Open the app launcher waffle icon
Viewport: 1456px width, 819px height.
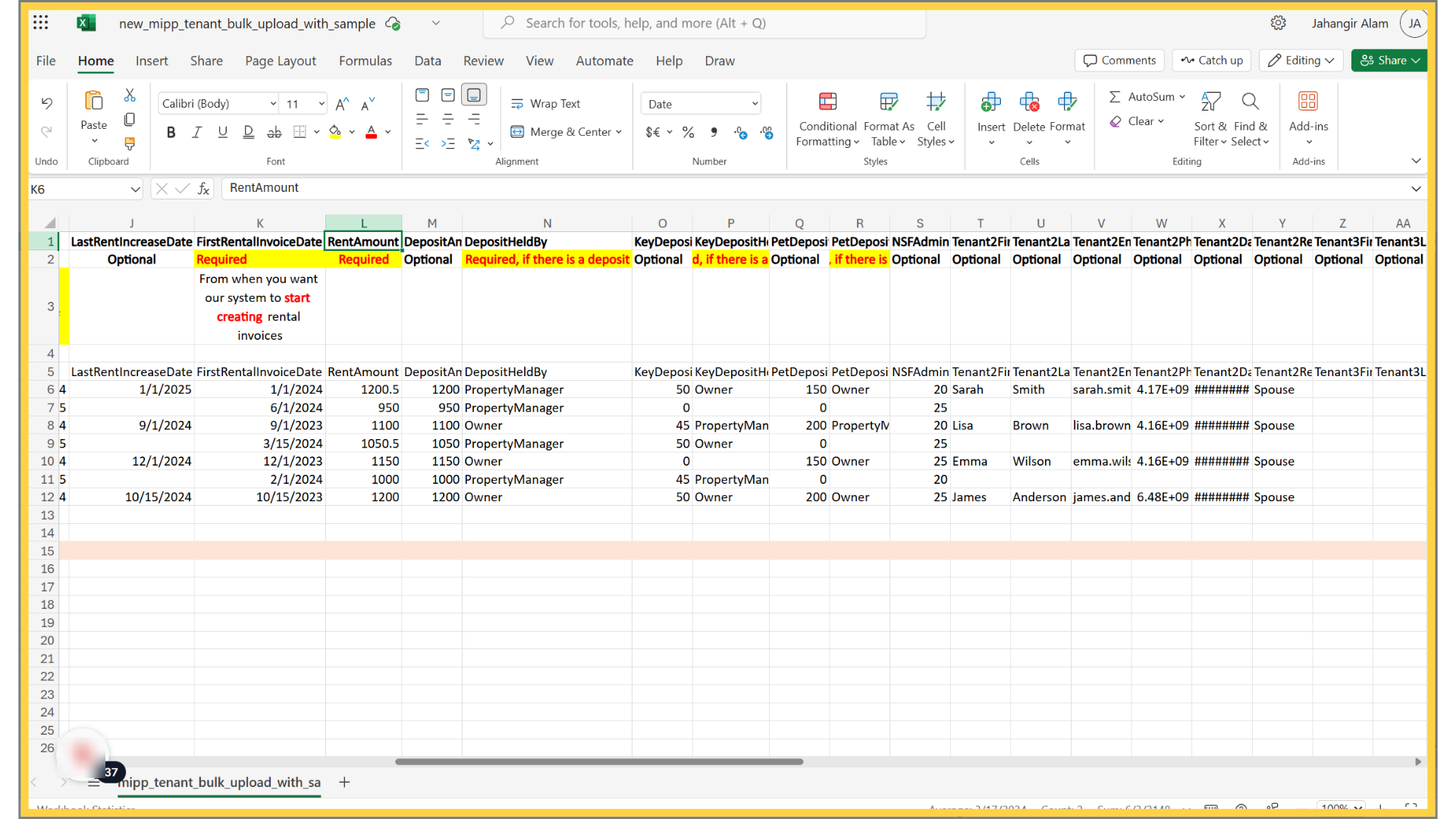click(41, 23)
